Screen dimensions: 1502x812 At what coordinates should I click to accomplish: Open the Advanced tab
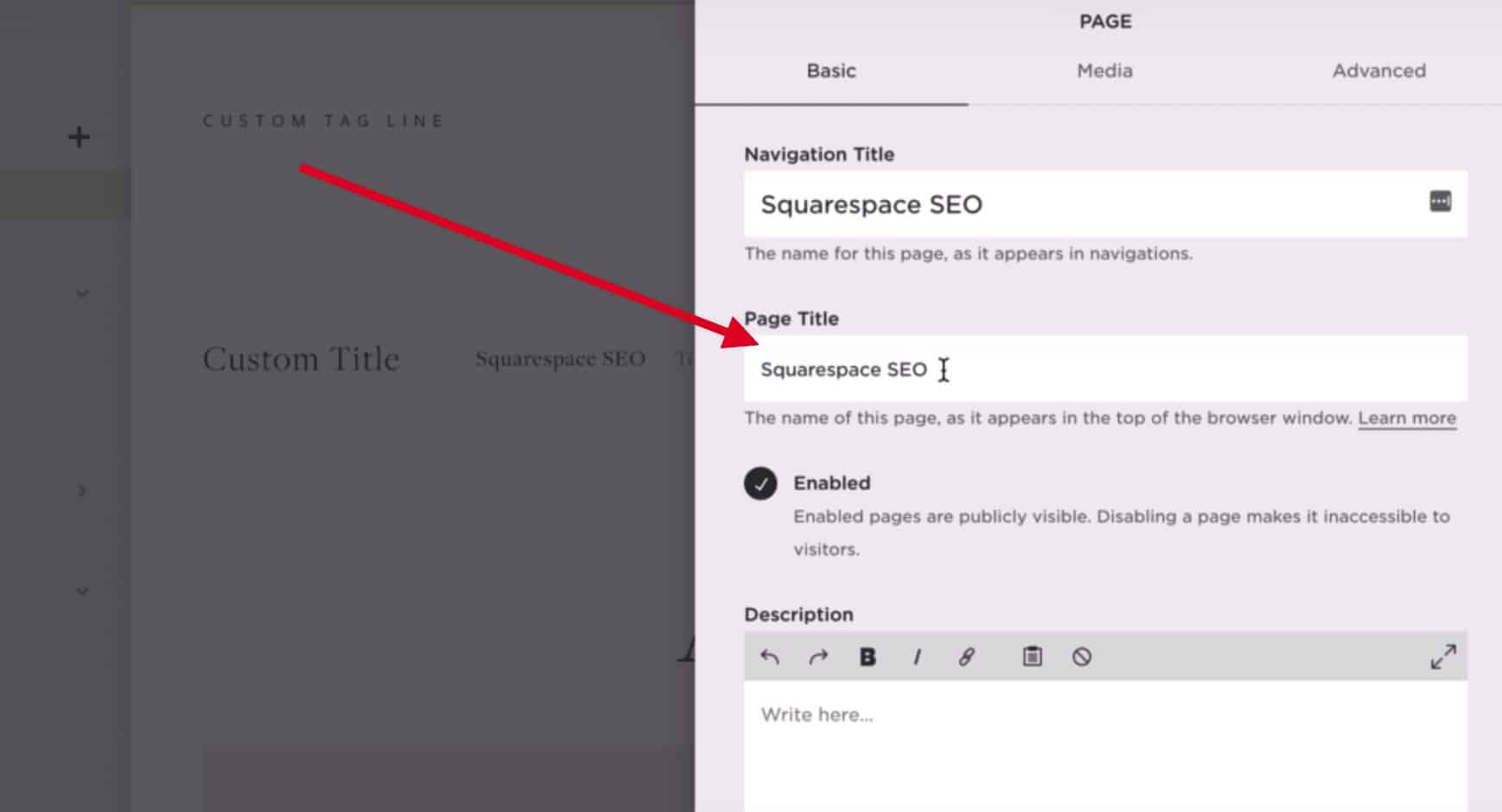(x=1379, y=71)
